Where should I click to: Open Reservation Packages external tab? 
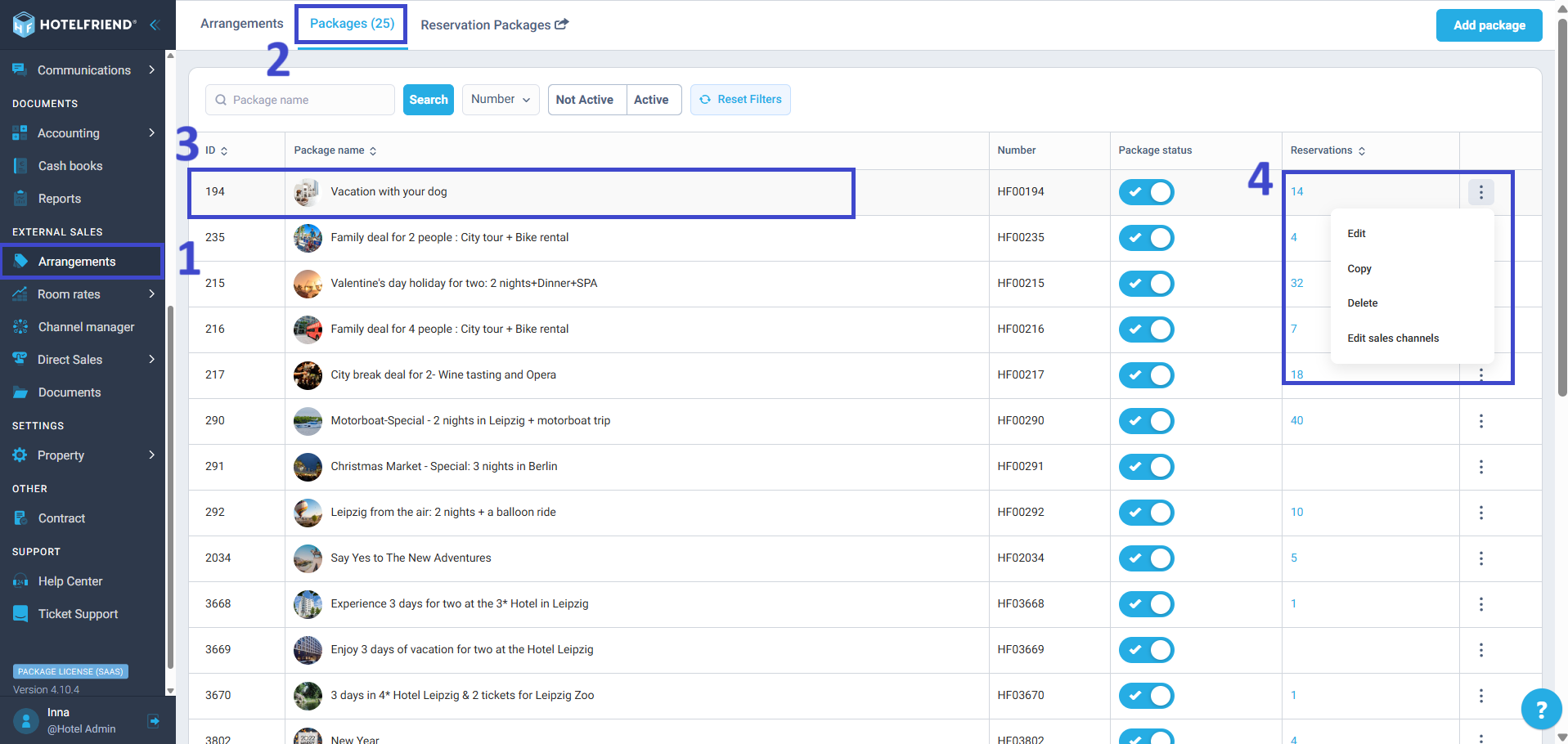tap(494, 25)
